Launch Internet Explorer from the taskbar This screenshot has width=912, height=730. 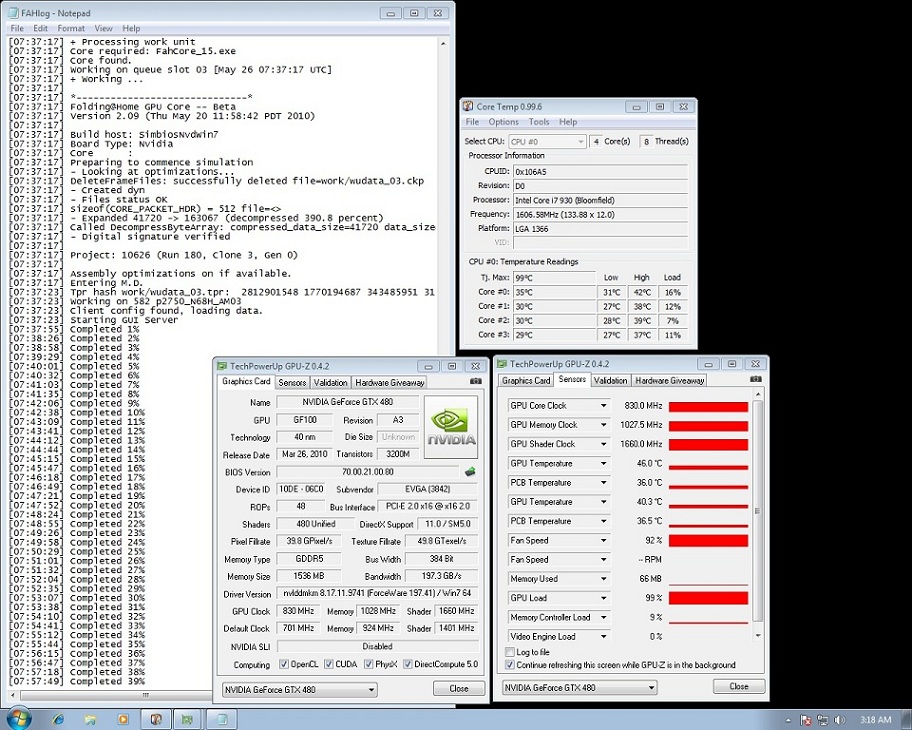click(x=59, y=718)
